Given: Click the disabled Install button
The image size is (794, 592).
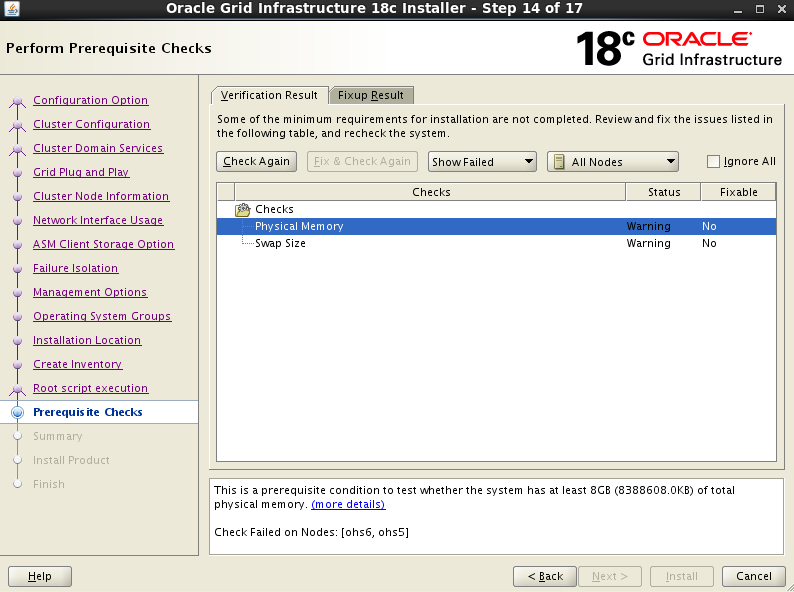Looking at the screenshot, I should (682, 576).
